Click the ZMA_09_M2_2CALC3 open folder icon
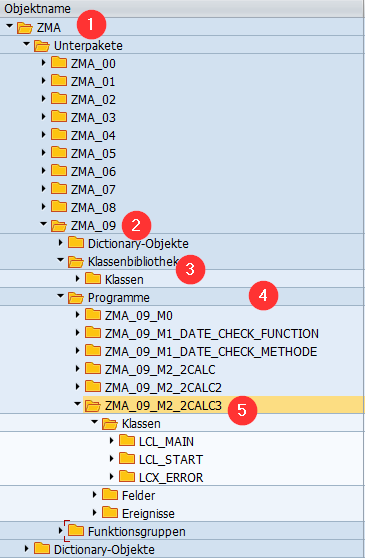The width and height of the screenshot is (365, 558). (93, 405)
